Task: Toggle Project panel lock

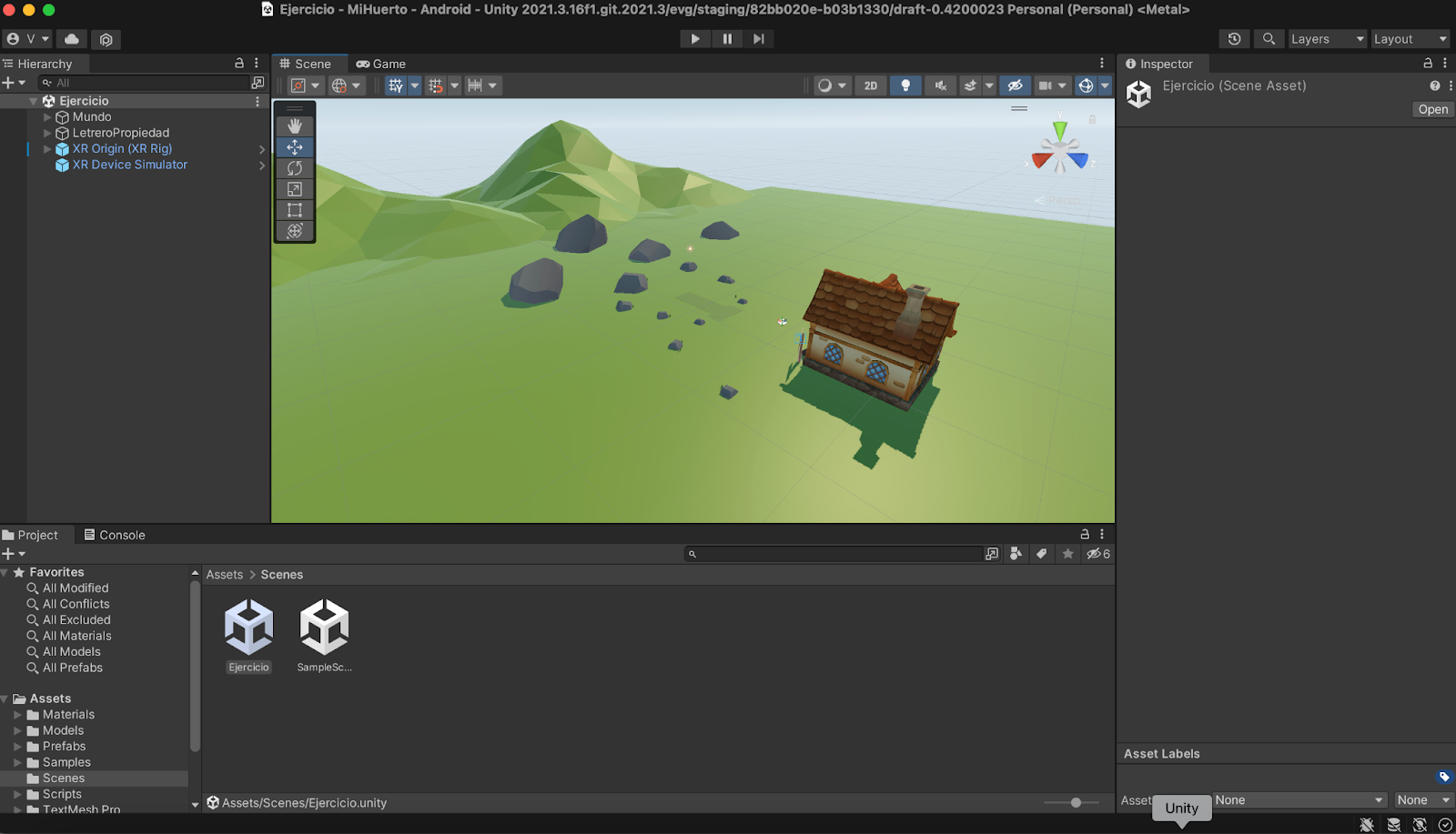Action: 1085,535
